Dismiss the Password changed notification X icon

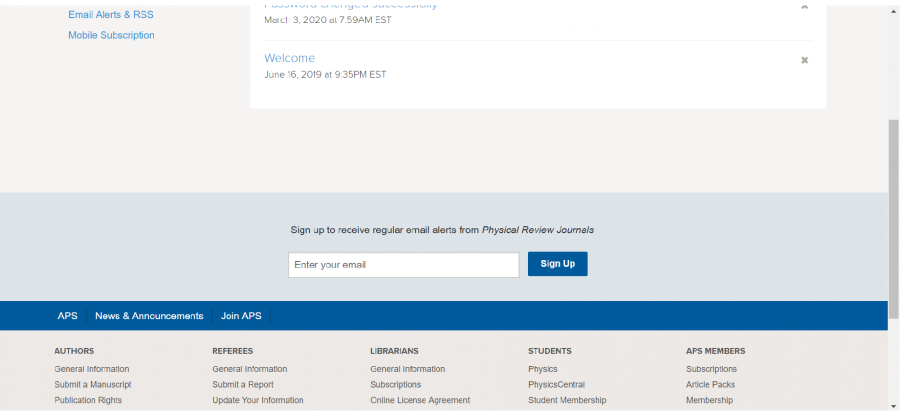coord(804,6)
